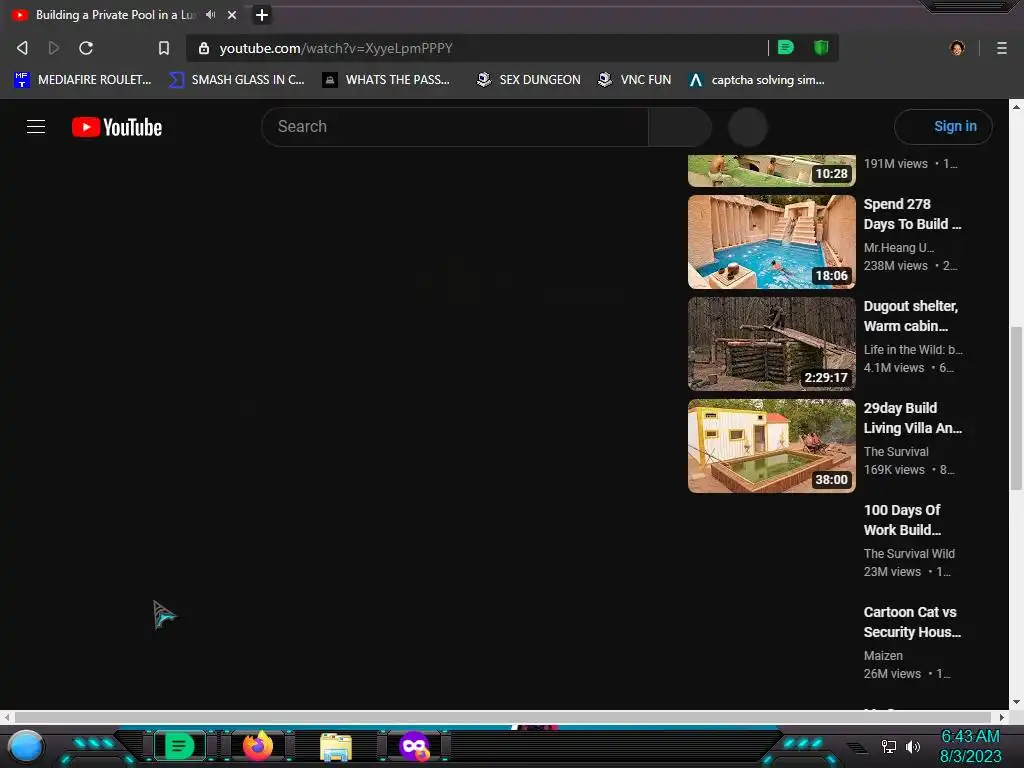Image resolution: width=1024 pixels, height=768 pixels.
Task: Click the 23M views text
Action: pyautogui.click(x=892, y=571)
